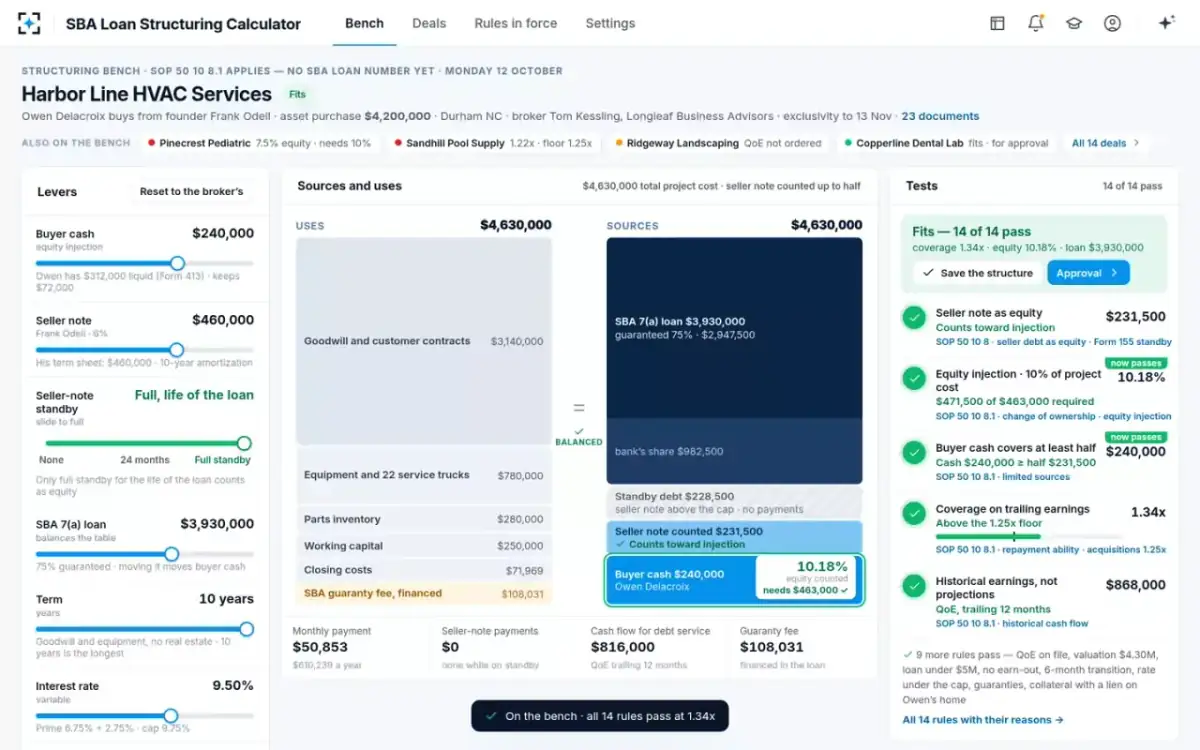The height and width of the screenshot is (750, 1200).
Task: Click green check beside Seller note as equity
Action: (914, 317)
